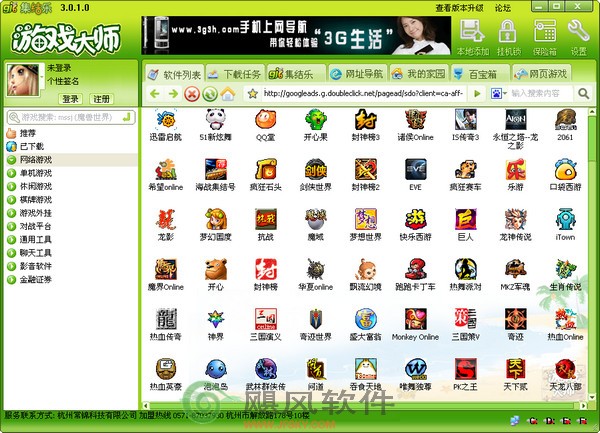Viewport: 600px width, 433px height.
Task: Click the horizontal scrollbar right arrow
Action: 583,405
